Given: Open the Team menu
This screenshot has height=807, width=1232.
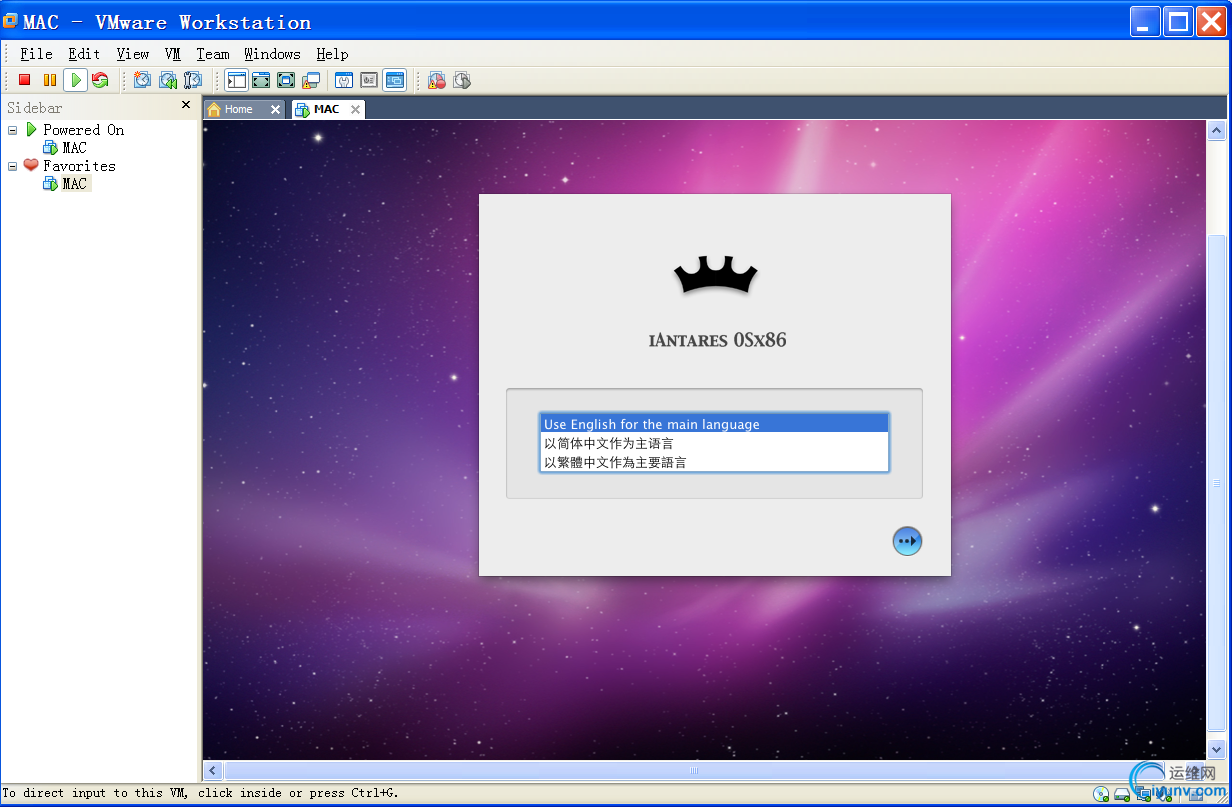Looking at the screenshot, I should pos(212,54).
